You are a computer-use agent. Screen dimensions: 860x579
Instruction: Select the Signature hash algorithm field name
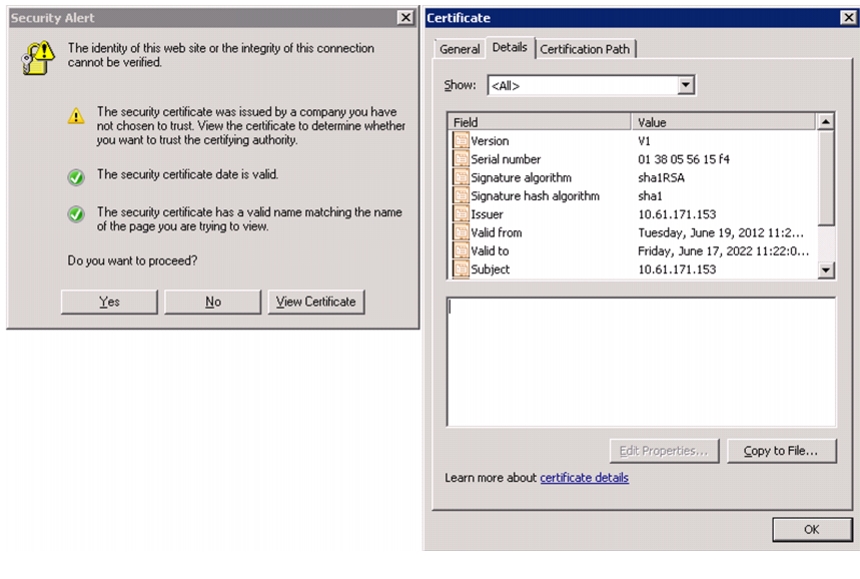point(535,196)
